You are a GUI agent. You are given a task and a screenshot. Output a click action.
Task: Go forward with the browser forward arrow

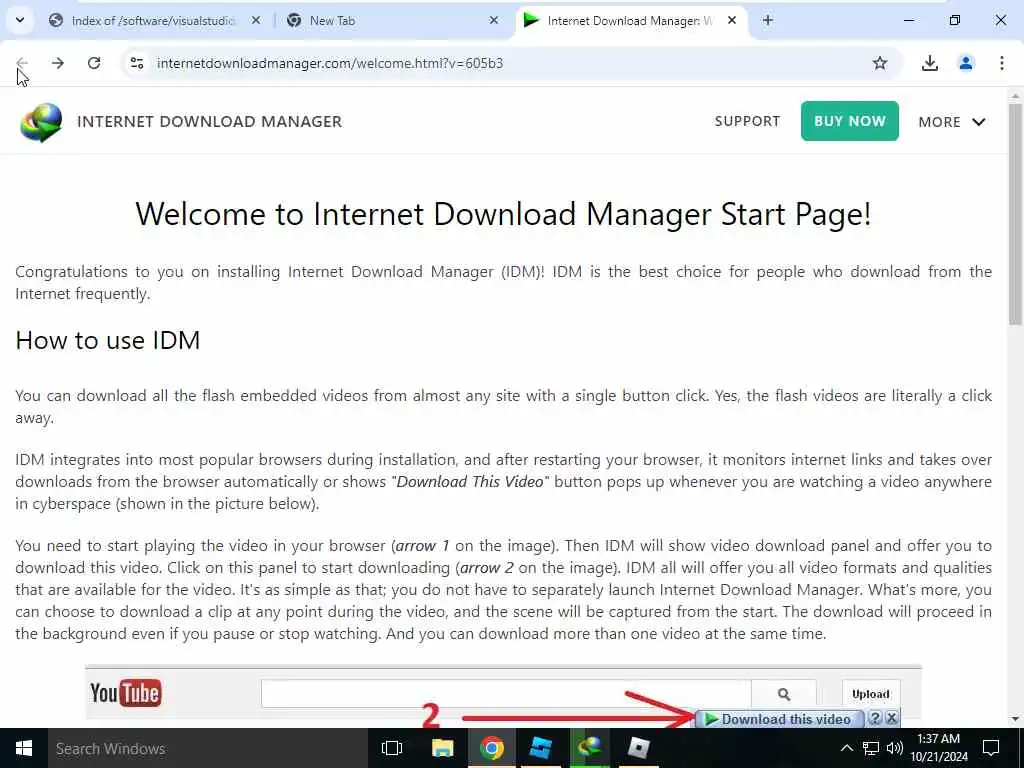click(x=58, y=63)
